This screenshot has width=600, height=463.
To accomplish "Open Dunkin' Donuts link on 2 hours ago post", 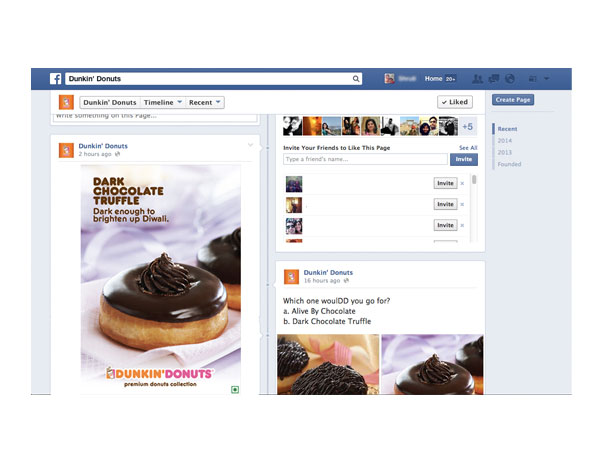I will tap(103, 146).
